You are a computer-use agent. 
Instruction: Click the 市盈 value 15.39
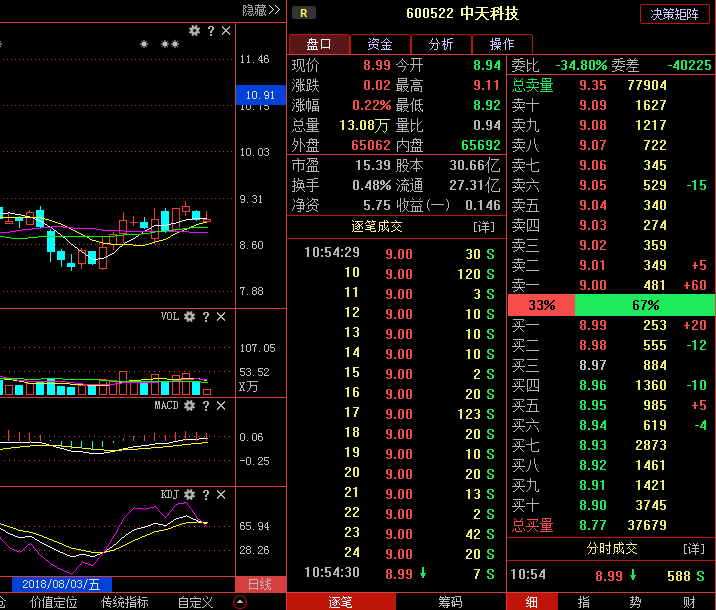pos(373,165)
